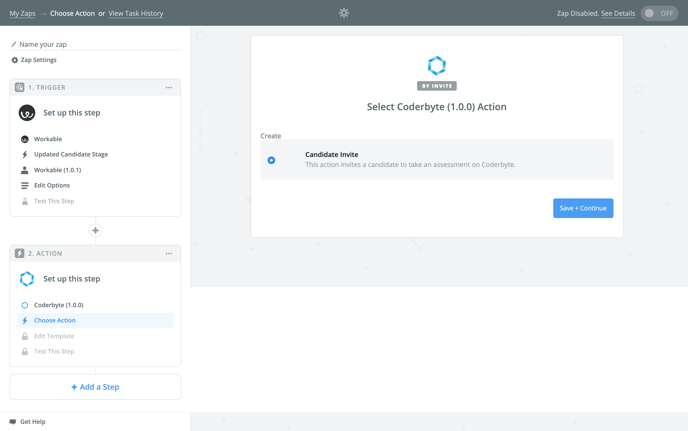
Task: Select the Workable (1.0.1) account row
Action: (x=95, y=170)
